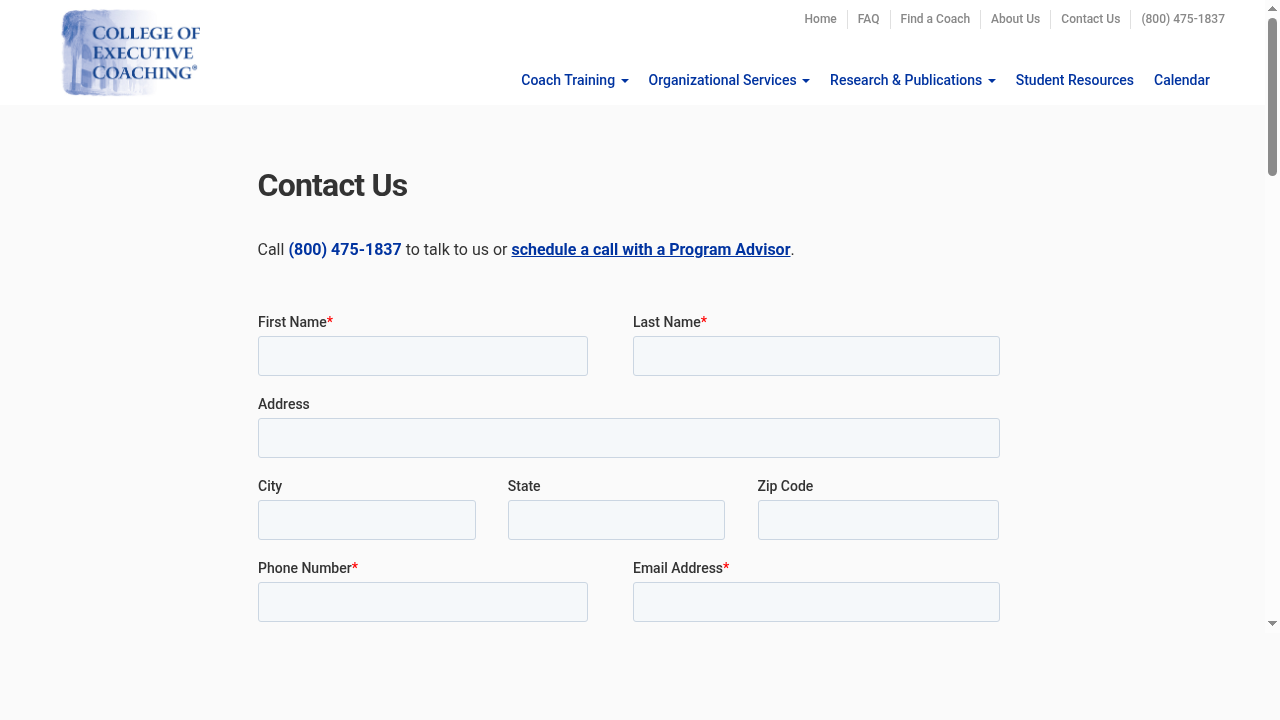
Task: Visit the About Us page
Action: coord(1015,19)
